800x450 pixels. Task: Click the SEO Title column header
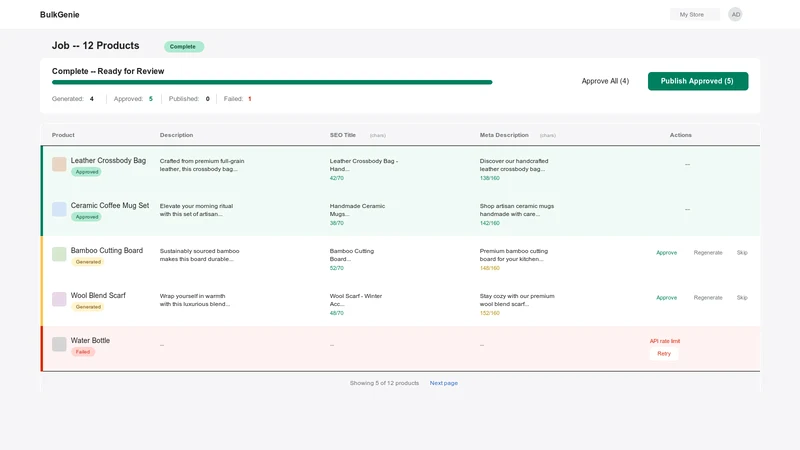[x=343, y=135]
